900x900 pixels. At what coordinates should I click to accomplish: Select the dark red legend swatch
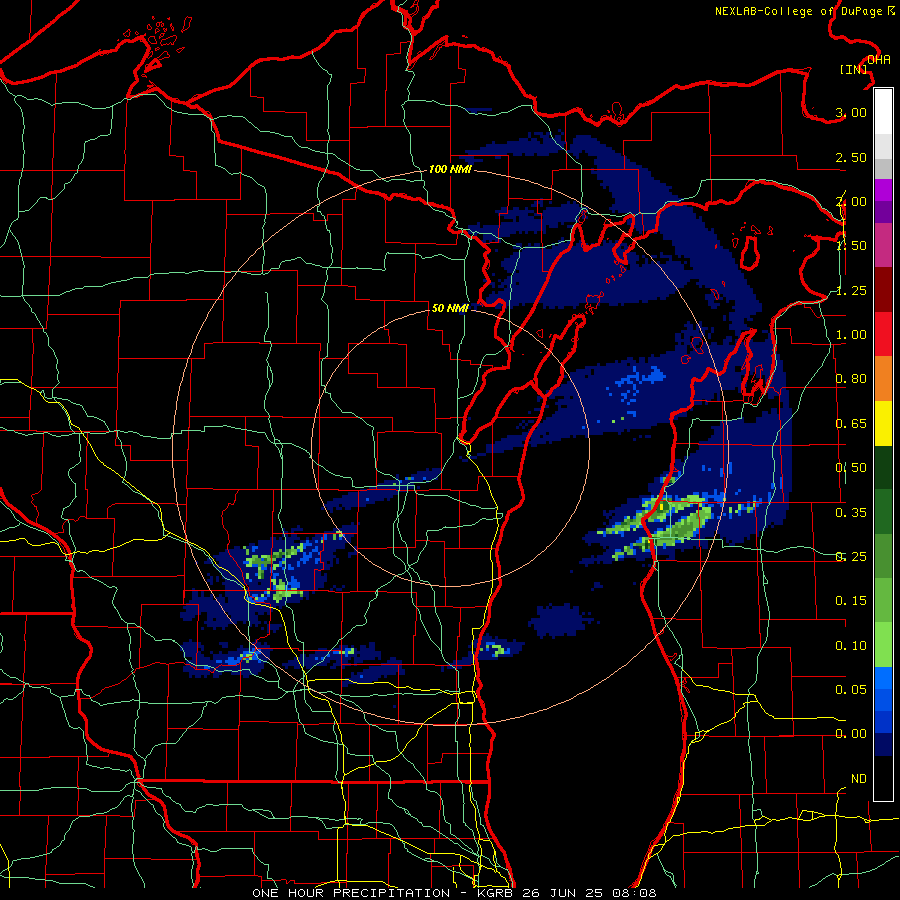point(883,290)
